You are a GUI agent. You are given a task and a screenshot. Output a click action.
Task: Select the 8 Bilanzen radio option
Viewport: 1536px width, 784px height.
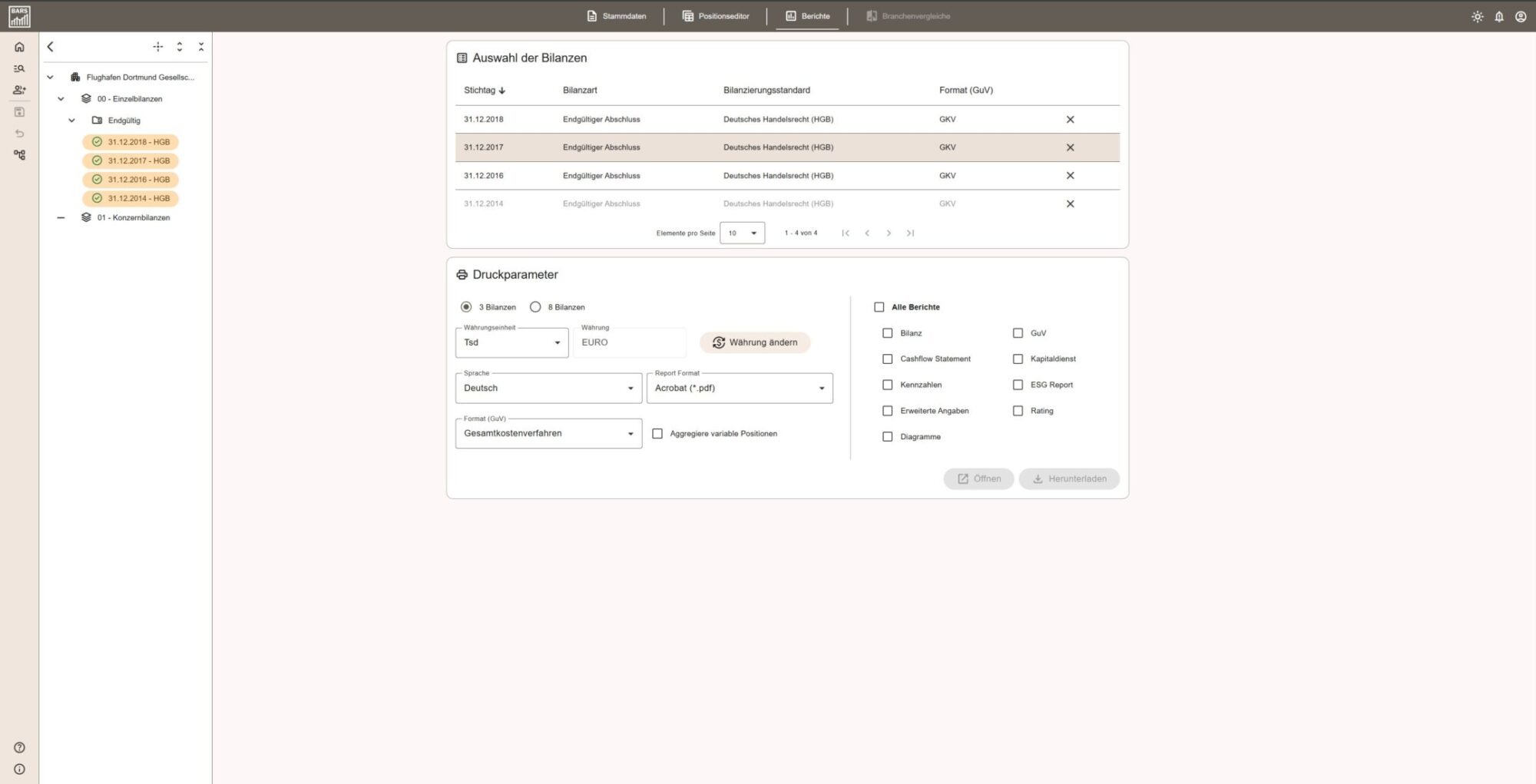click(x=535, y=306)
